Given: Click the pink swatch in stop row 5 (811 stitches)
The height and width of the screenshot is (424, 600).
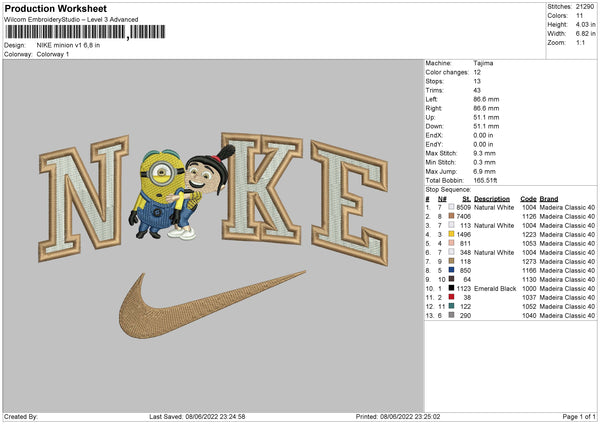Looking at the screenshot, I should pos(452,243).
